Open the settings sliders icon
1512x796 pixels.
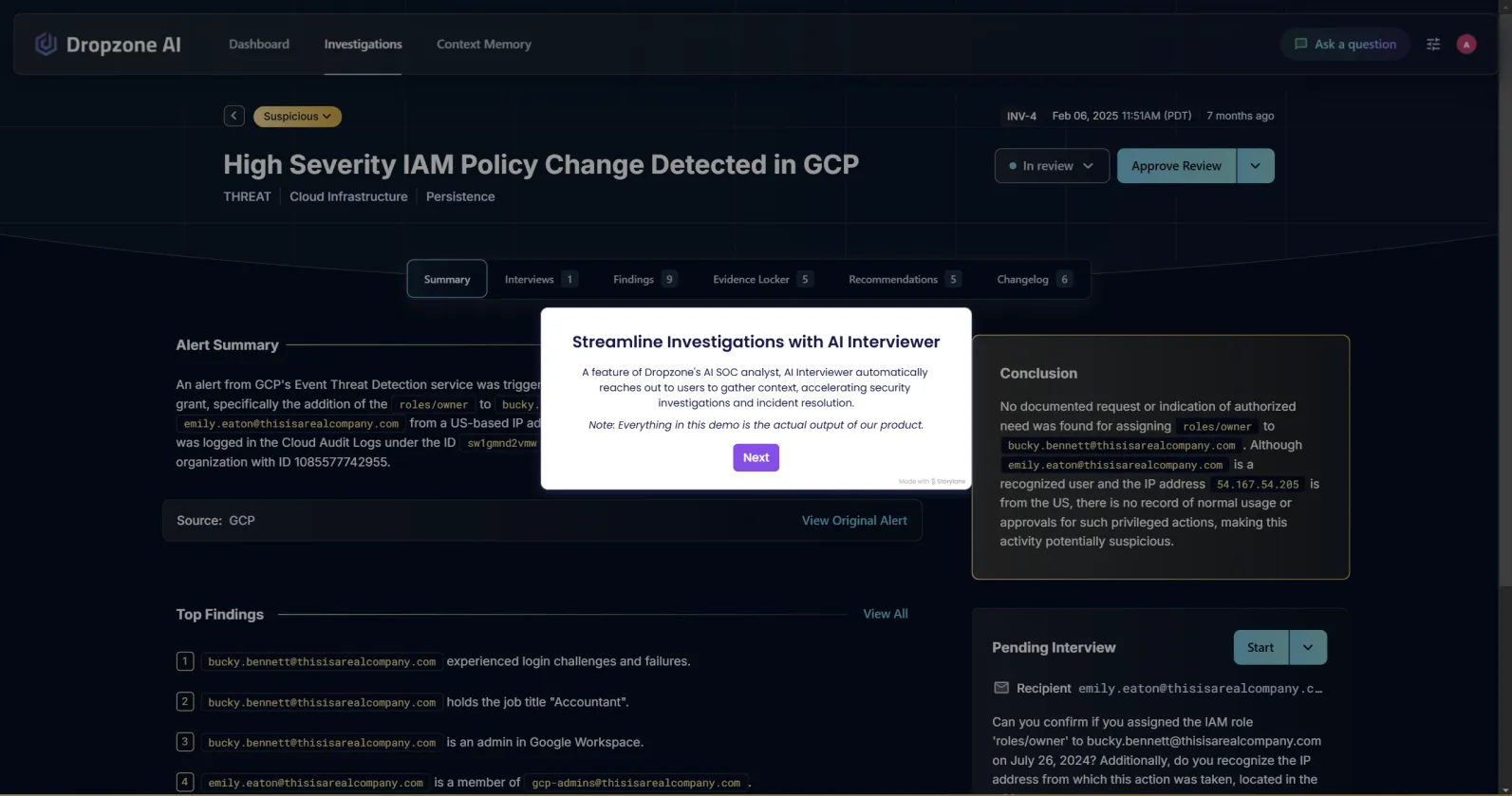click(x=1433, y=45)
